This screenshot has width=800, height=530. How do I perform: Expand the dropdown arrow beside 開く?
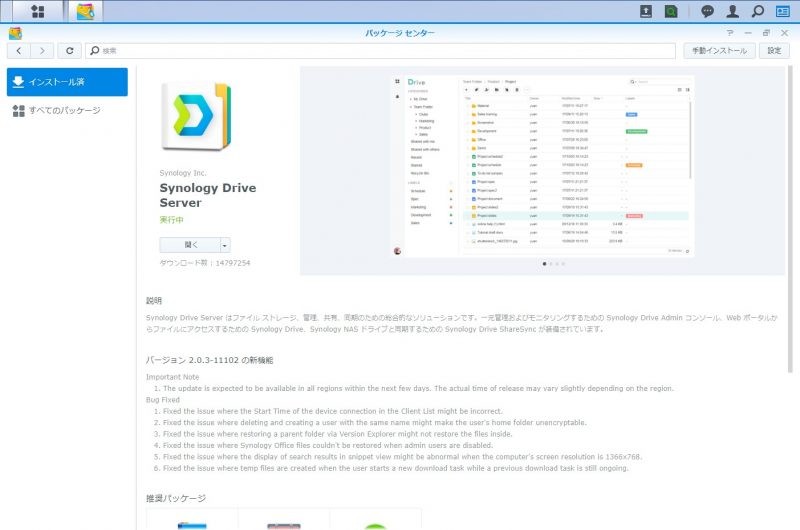[x=225, y=244]
